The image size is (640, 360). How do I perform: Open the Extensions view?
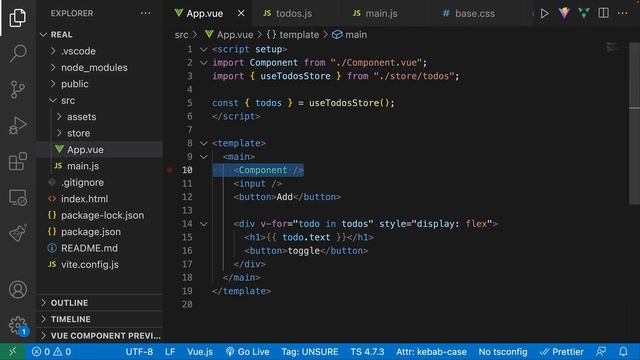click(x=18, y=161)
